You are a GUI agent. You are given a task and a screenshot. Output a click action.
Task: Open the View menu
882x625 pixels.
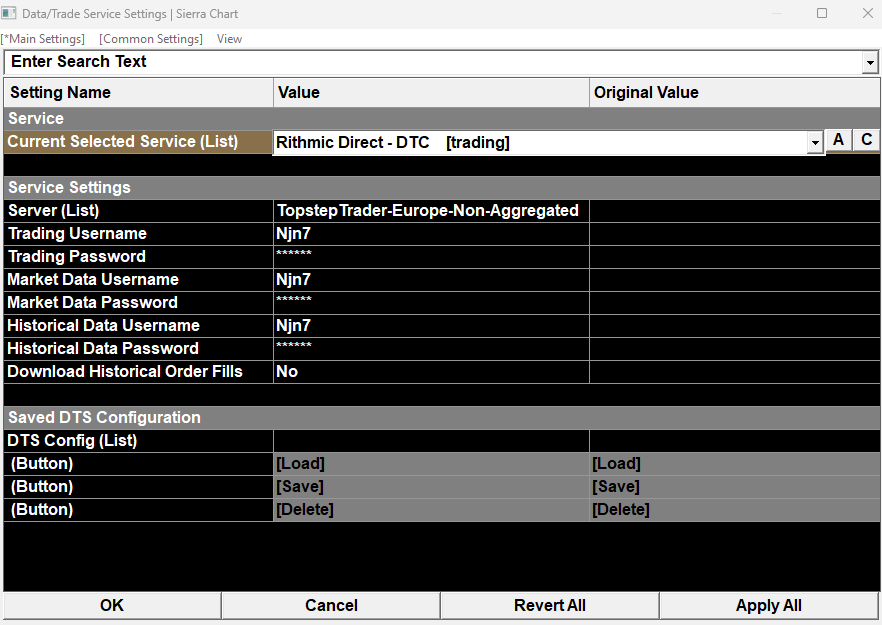230,39
